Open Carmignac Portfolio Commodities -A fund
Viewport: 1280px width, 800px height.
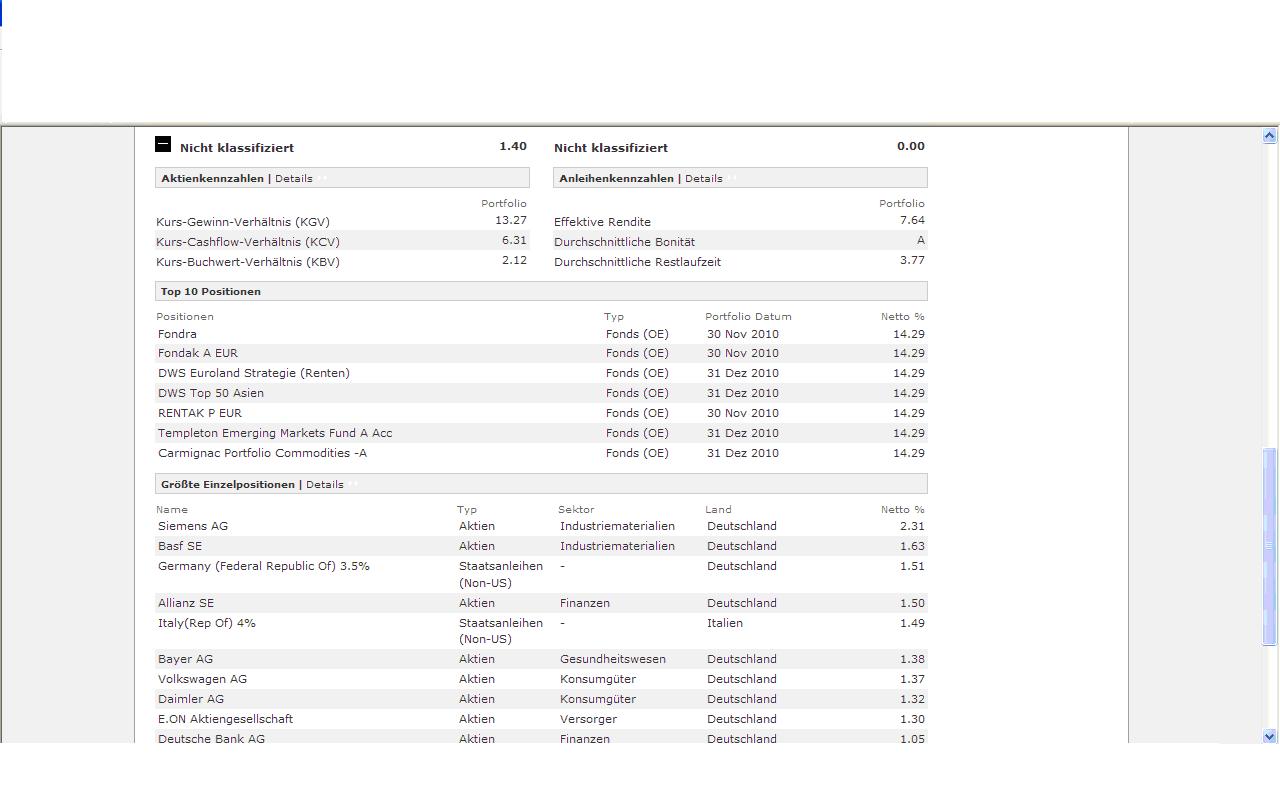coord(263,453)
